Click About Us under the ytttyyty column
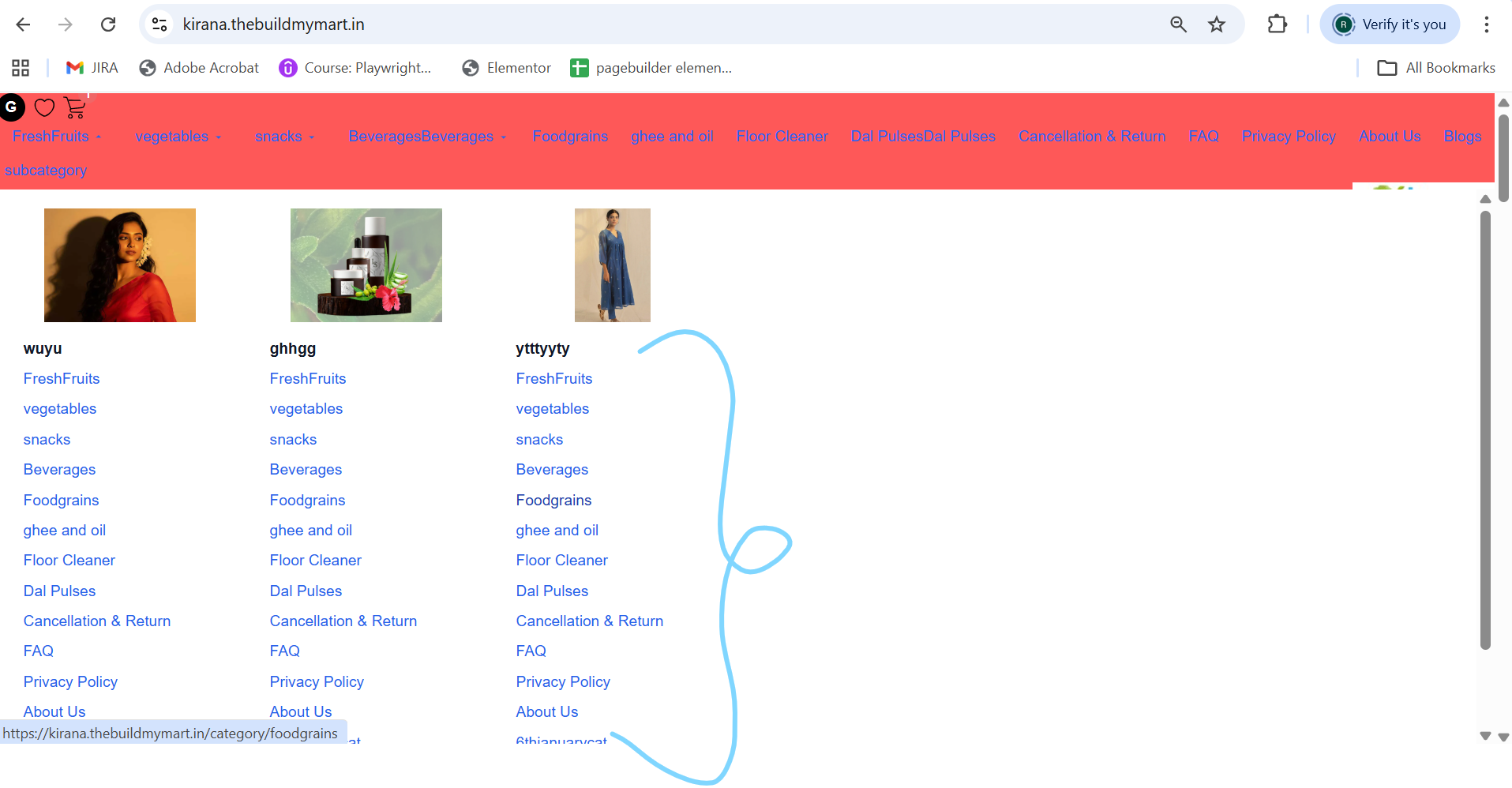The image size is (1512, 788). 547,712
